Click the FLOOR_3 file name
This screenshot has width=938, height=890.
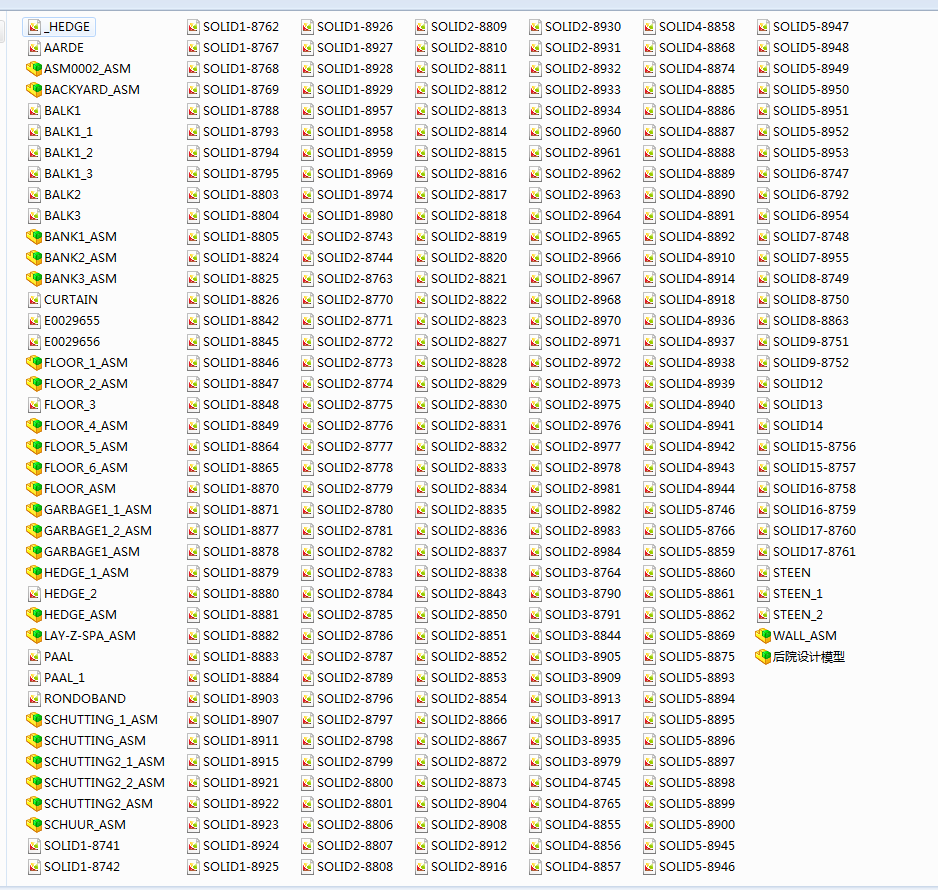click(x=70, y=405)
